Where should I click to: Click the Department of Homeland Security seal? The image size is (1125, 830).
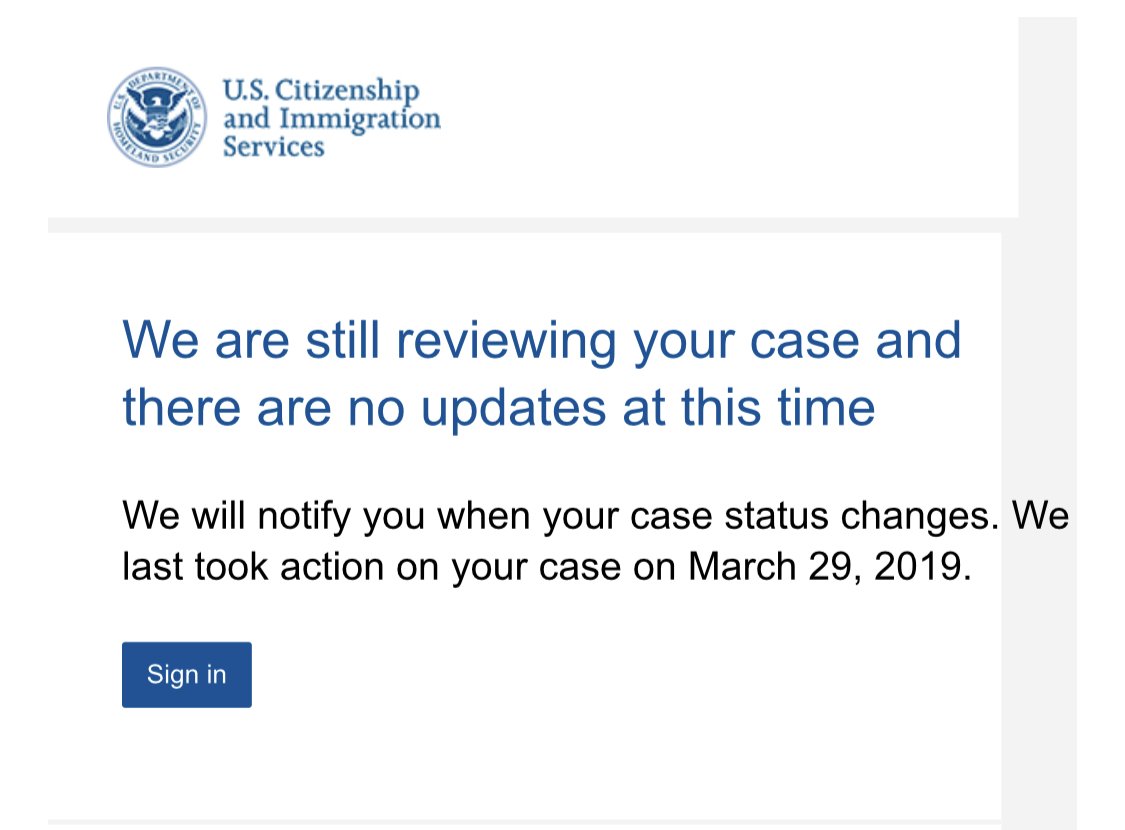(x=156, y=117)
